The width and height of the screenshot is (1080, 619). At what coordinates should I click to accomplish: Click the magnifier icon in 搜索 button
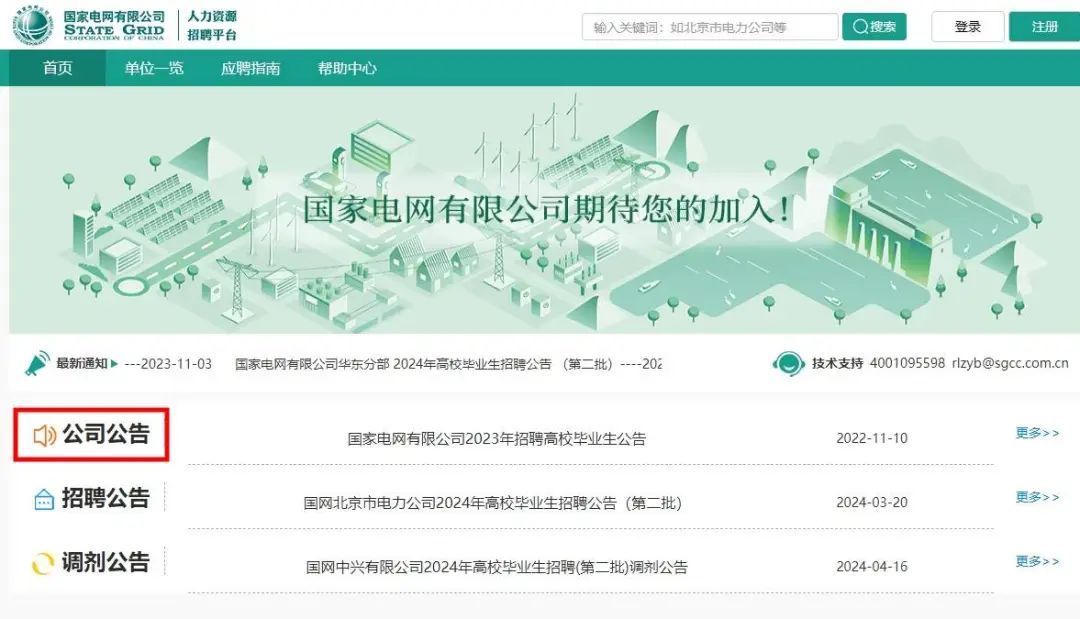point(859,27)
